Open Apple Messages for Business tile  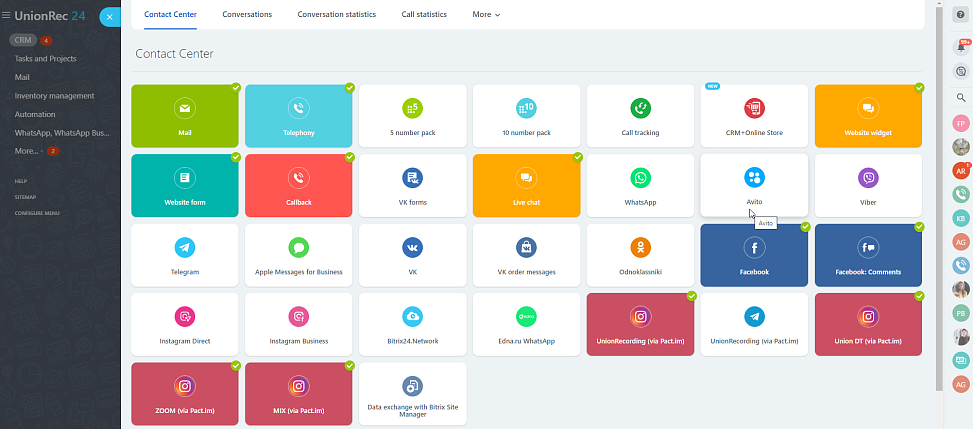298,255
